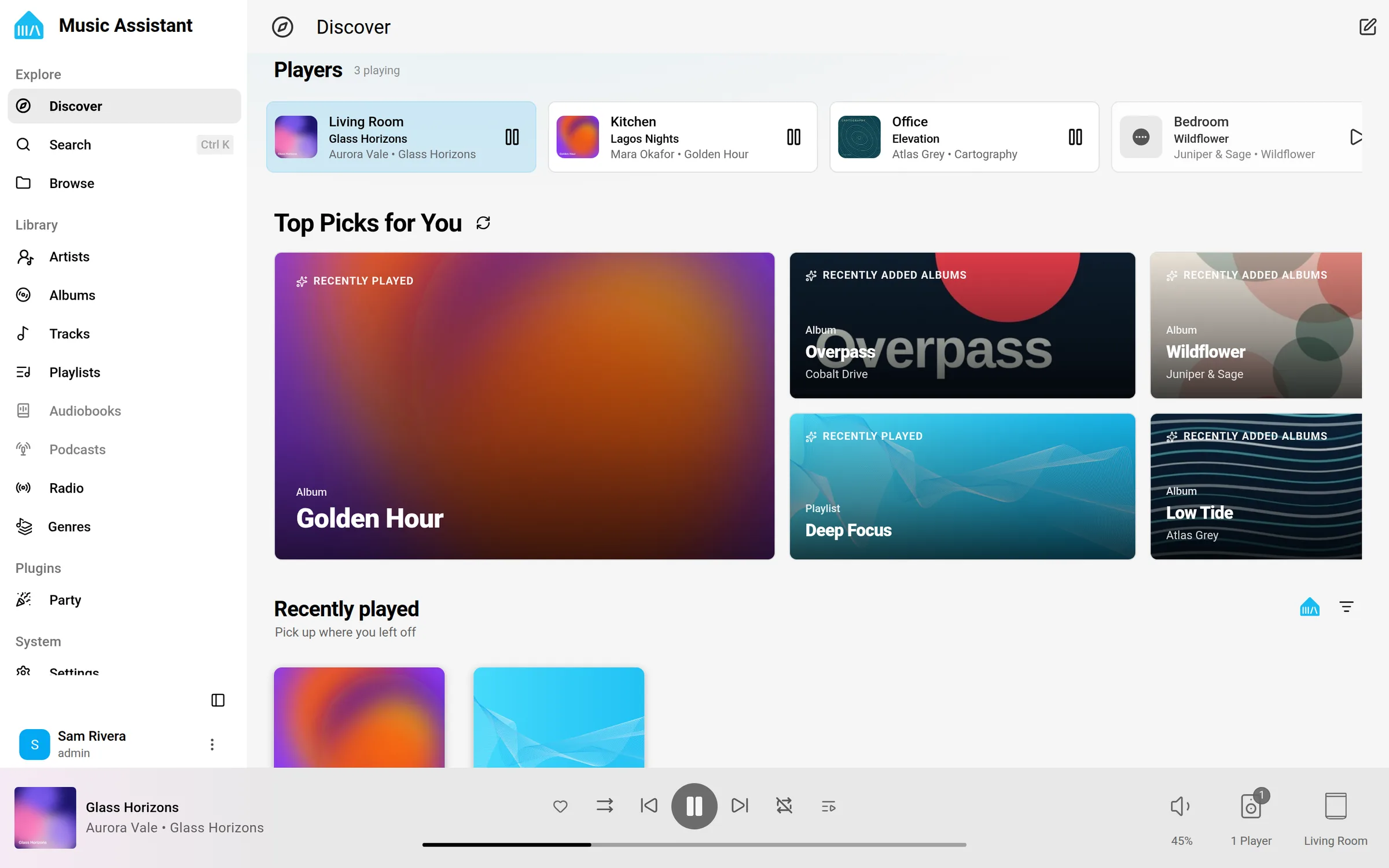Start playback on the Bedroom player
The width and height of the screenshot is (1389, 868).
tap(1355, 137)
